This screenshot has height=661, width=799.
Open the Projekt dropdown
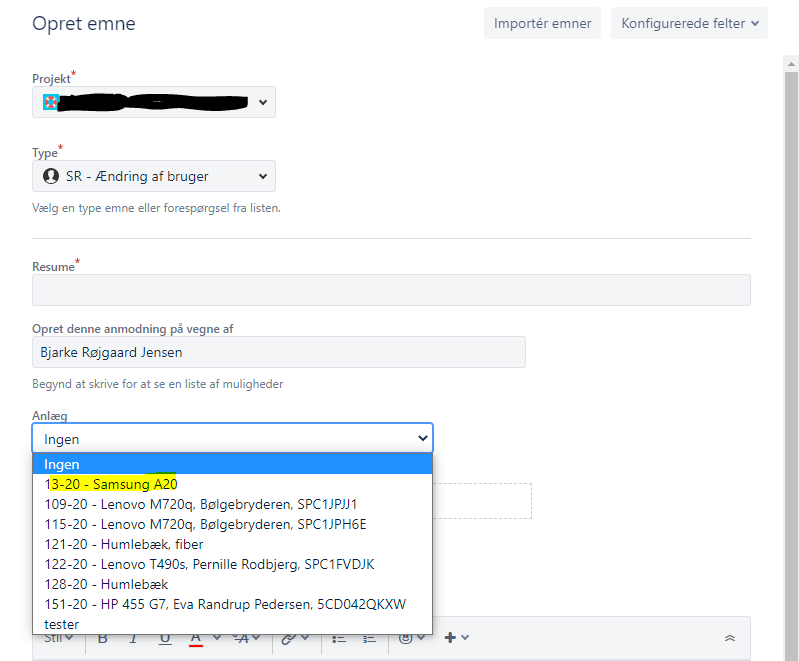pyautogui.click(x=154, y=102)
